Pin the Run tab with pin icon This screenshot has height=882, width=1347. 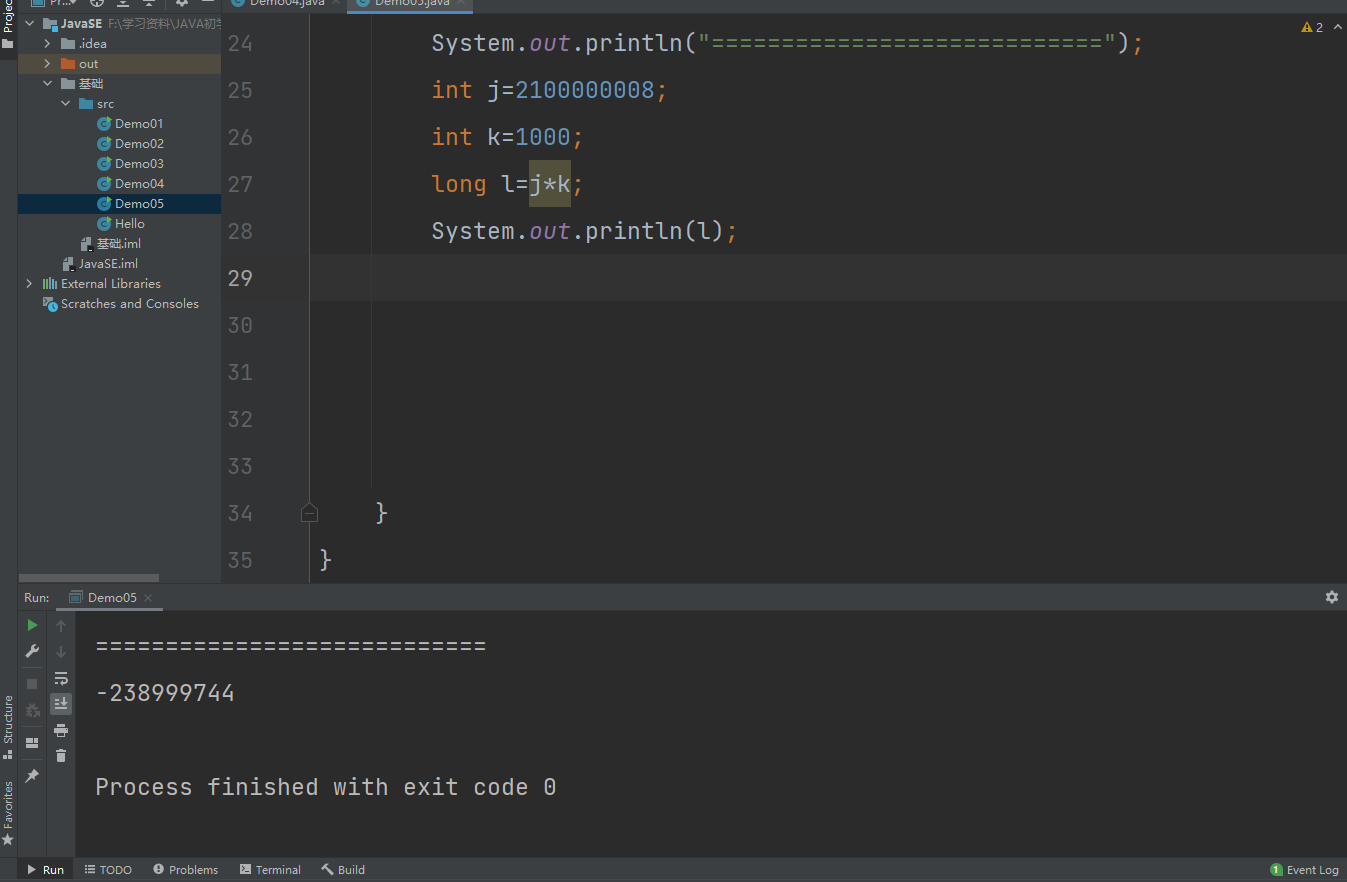[32, 776]
